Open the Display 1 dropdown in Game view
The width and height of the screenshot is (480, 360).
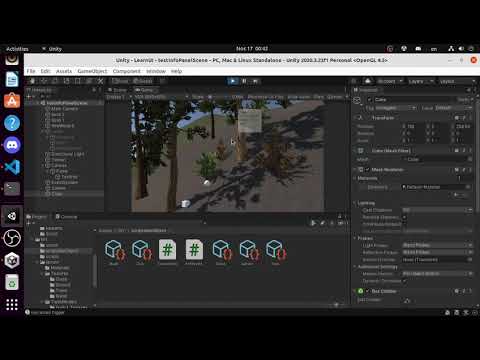pos(119,97)
